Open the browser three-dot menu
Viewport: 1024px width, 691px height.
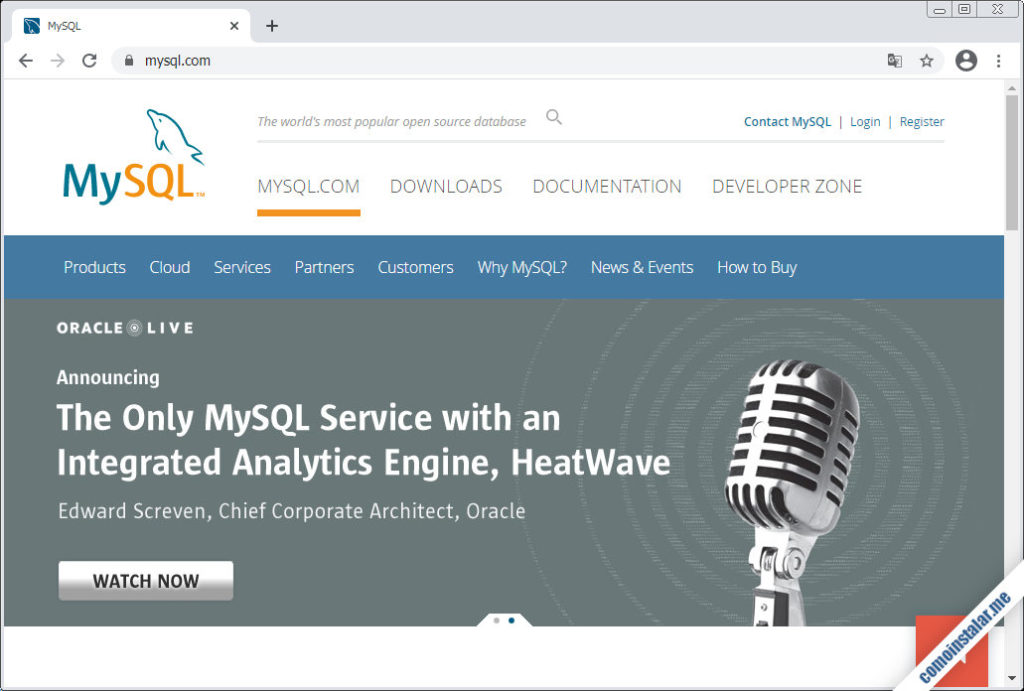[x=997, y=61]
